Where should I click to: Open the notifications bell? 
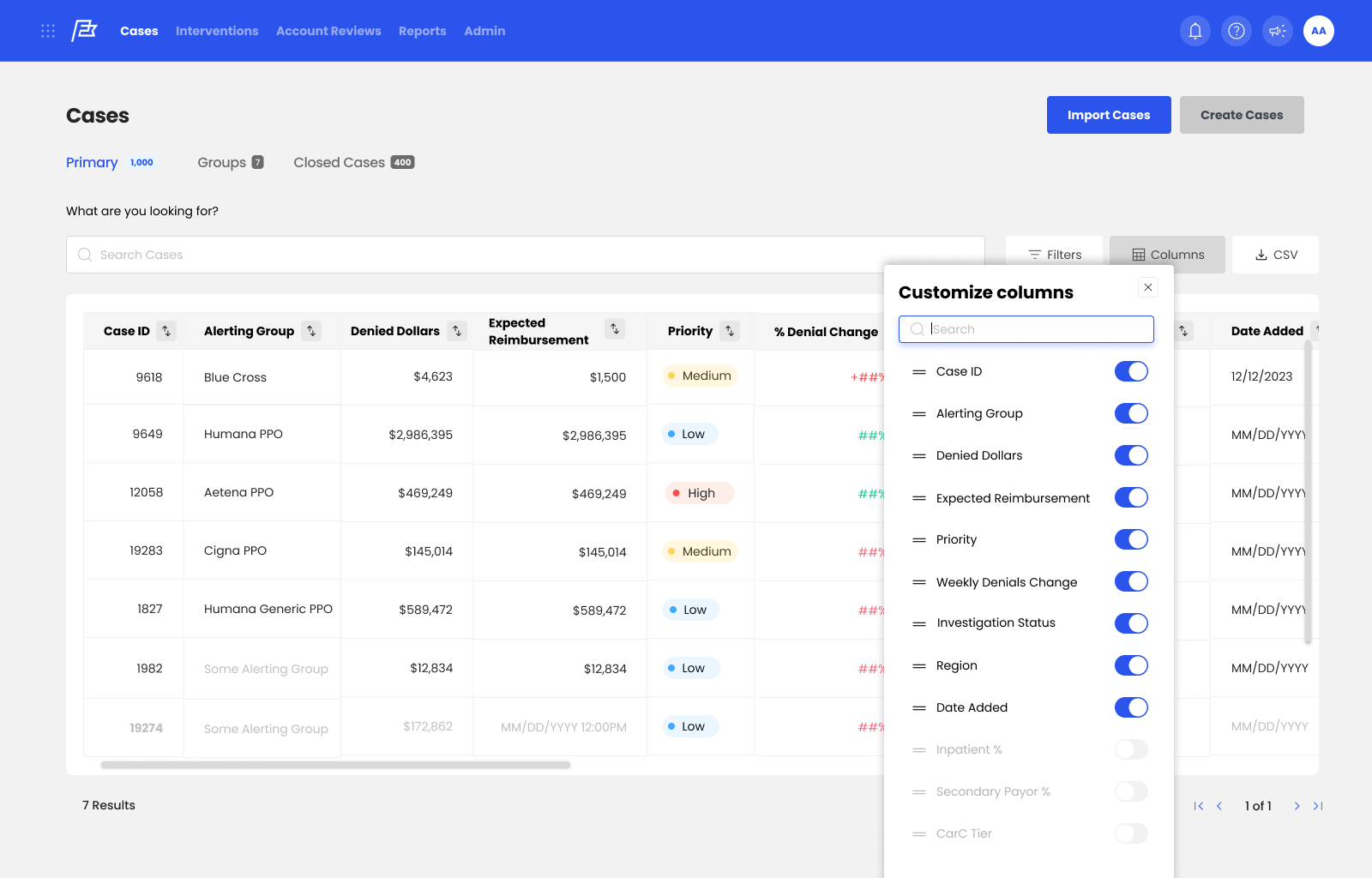1195,31
